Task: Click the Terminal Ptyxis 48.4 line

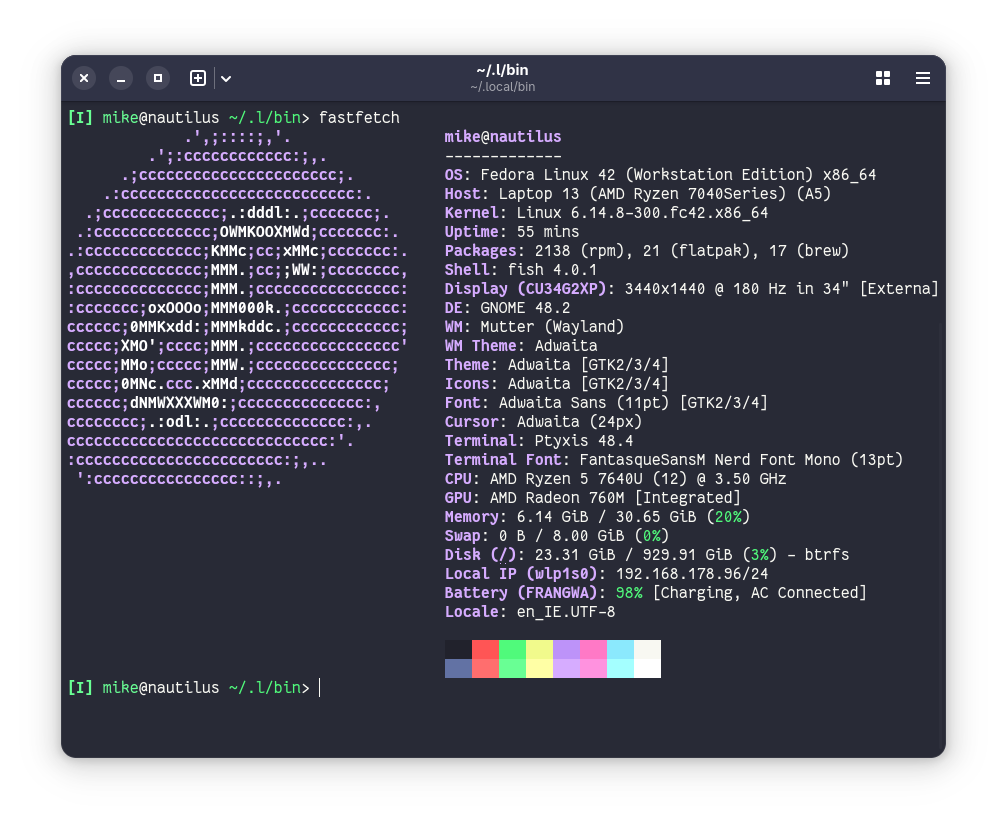Action: (x=539, y=441)
